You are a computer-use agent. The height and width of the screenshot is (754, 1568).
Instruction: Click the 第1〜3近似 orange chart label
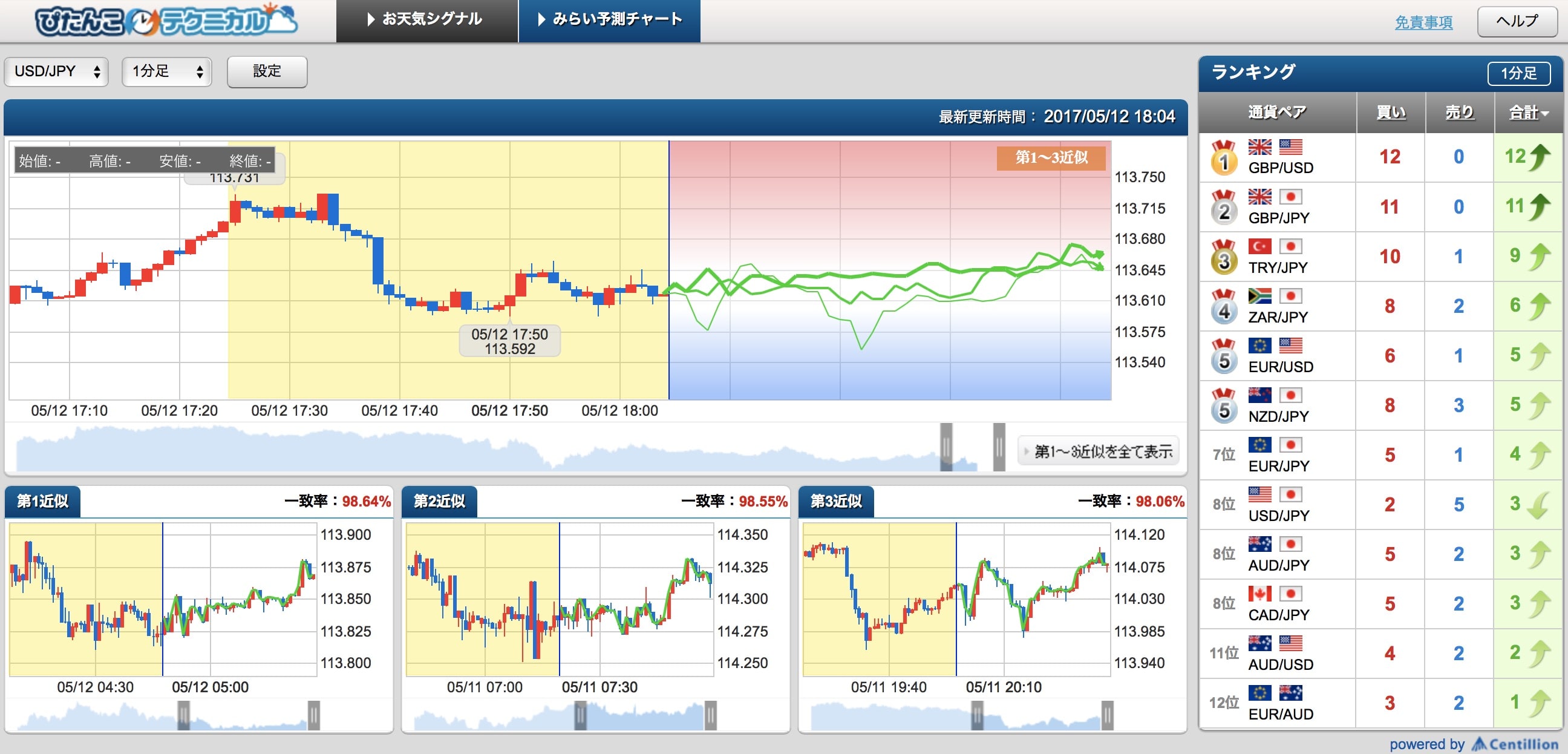tap(1051, 158)
